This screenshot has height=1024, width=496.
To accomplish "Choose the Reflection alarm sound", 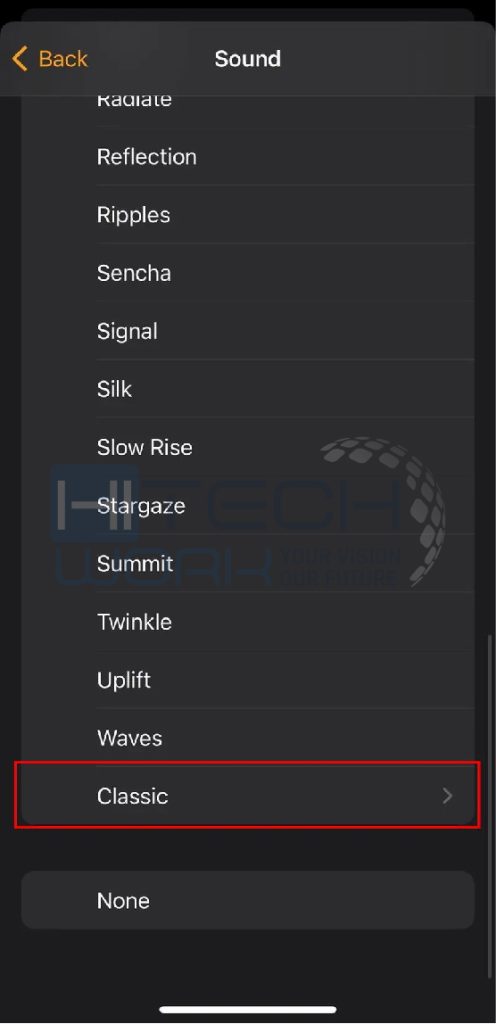I will click(x=247, y=157).
